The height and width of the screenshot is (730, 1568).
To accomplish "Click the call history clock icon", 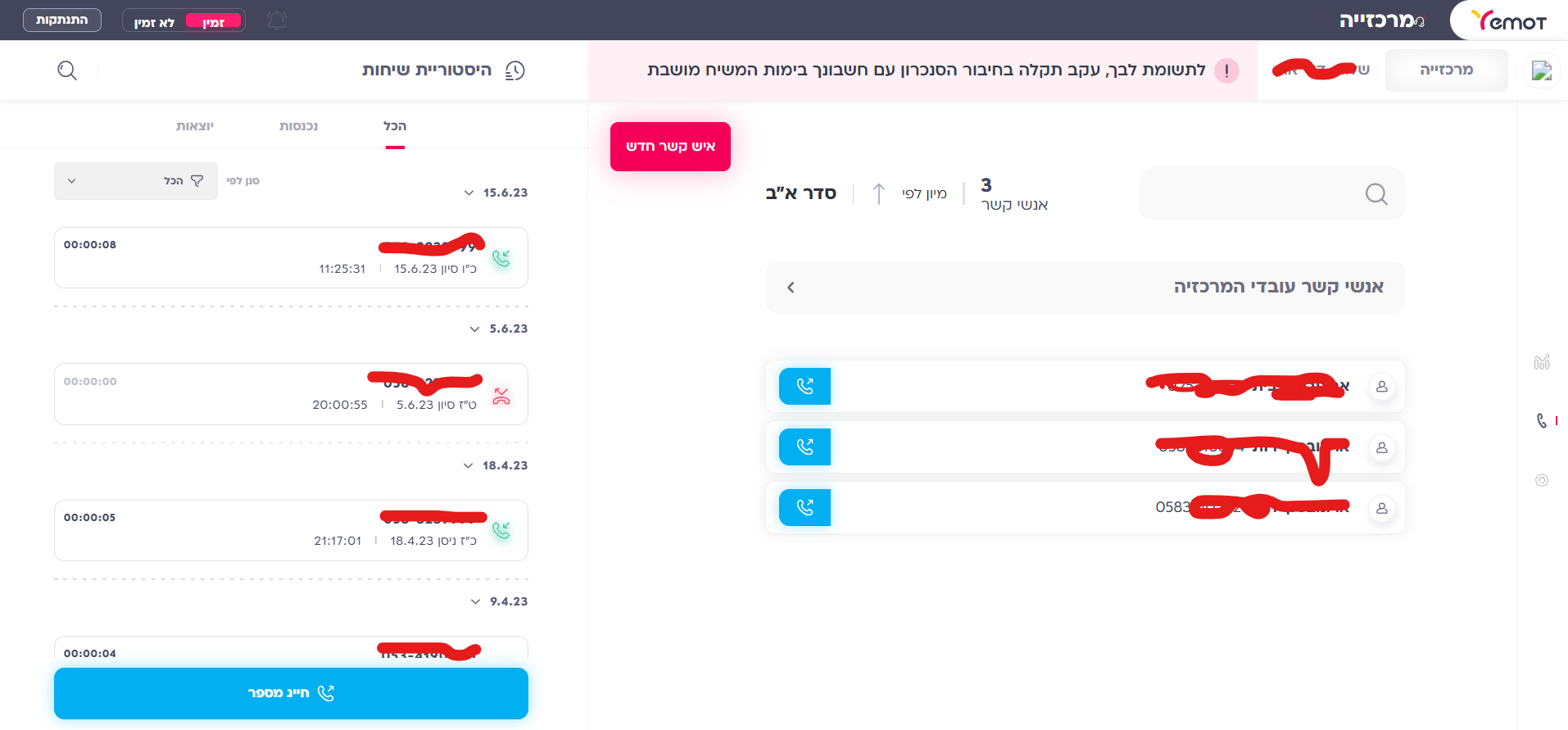I will coord(514,70).
